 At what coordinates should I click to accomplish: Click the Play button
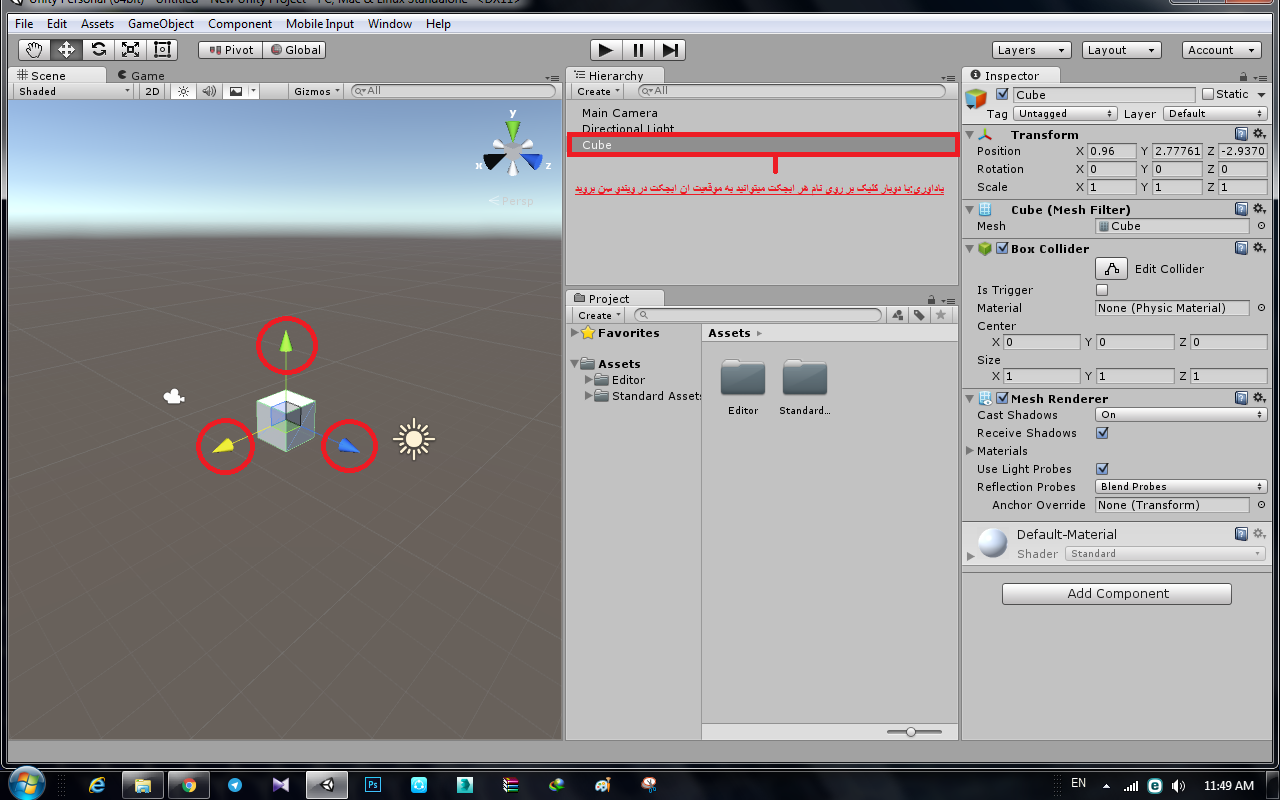point(605,50)
